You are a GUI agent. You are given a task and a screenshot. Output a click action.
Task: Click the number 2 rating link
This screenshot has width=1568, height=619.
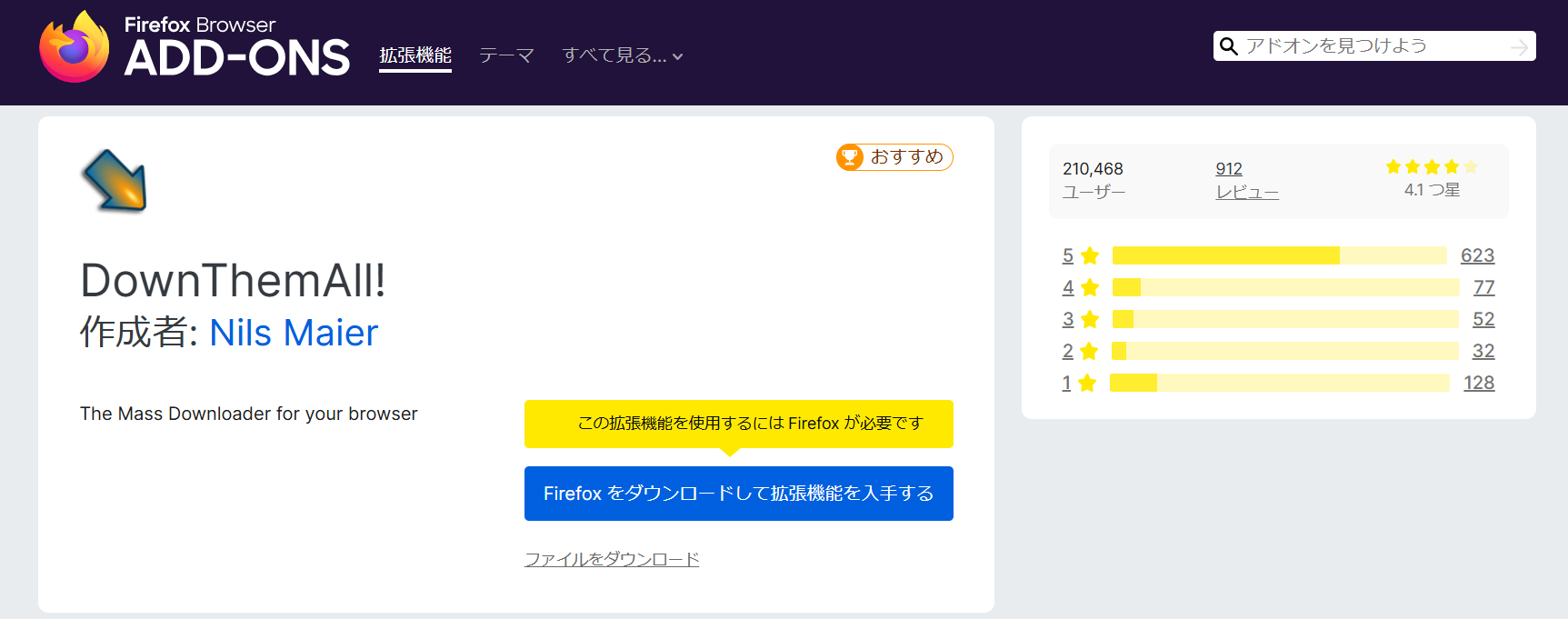tap(1068, 351)
